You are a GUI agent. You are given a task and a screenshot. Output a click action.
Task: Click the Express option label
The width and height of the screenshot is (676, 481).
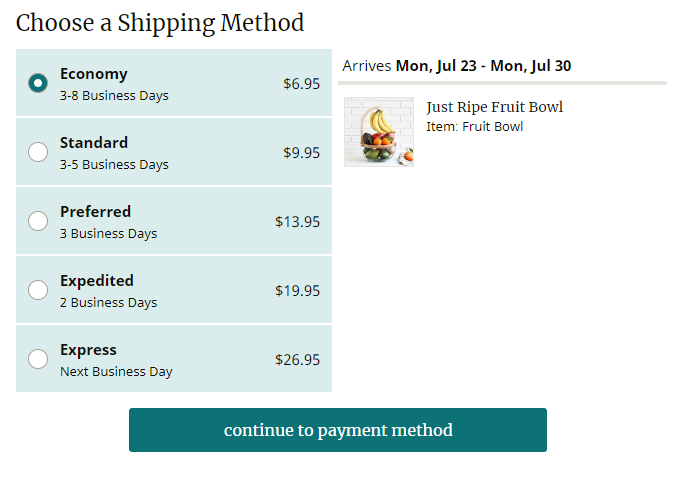click(88, 350)
